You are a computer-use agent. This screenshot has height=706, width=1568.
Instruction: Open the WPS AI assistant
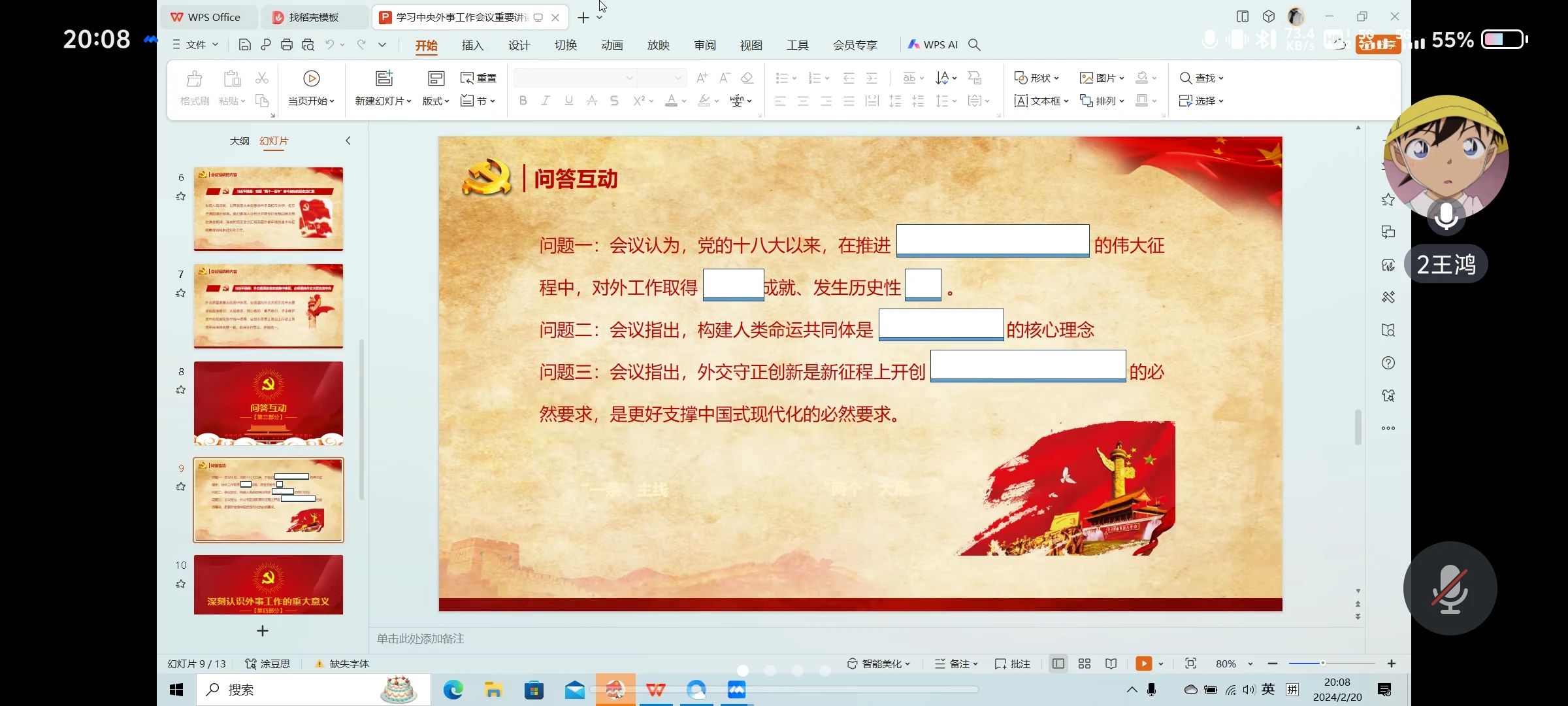click(x=932, y=44)
